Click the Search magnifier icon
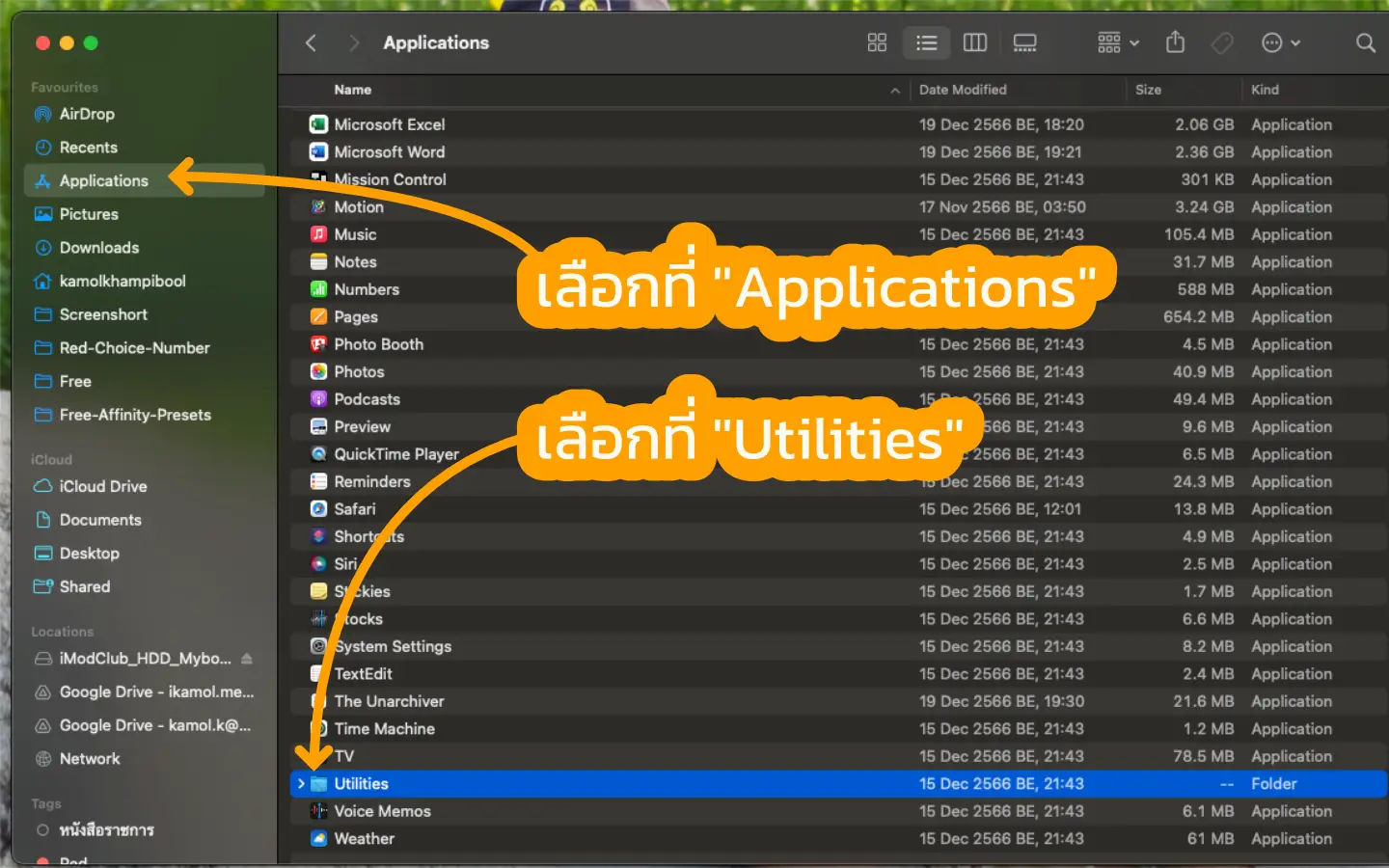Image resolution: width=1389 pixels, height=868 pixels. [1365, 42]
